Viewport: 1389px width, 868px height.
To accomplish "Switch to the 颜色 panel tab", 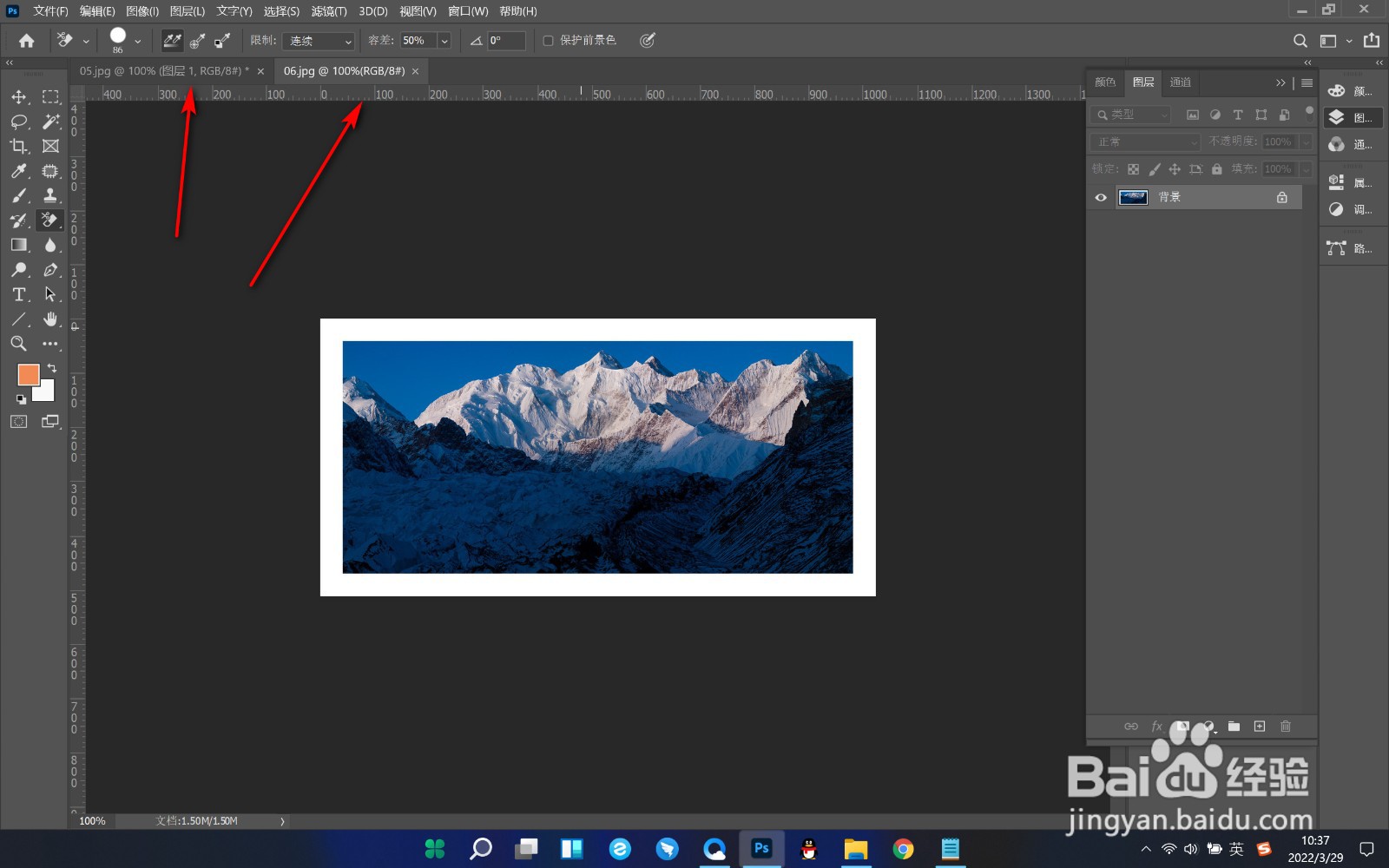I will click(1105, 82).
